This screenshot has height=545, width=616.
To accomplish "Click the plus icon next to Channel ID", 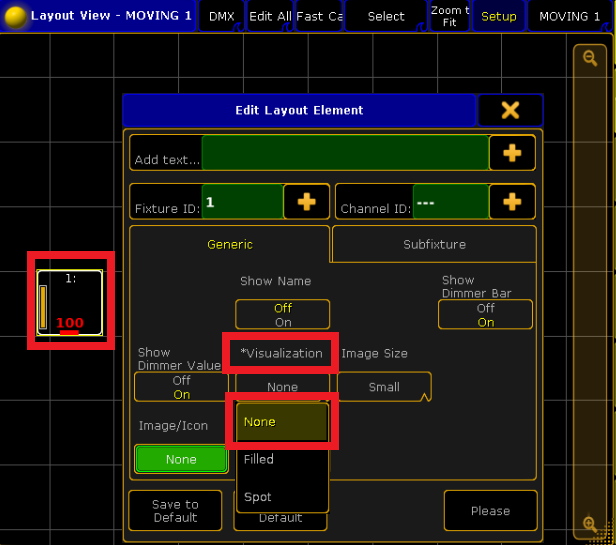I will tap(512, 202).
